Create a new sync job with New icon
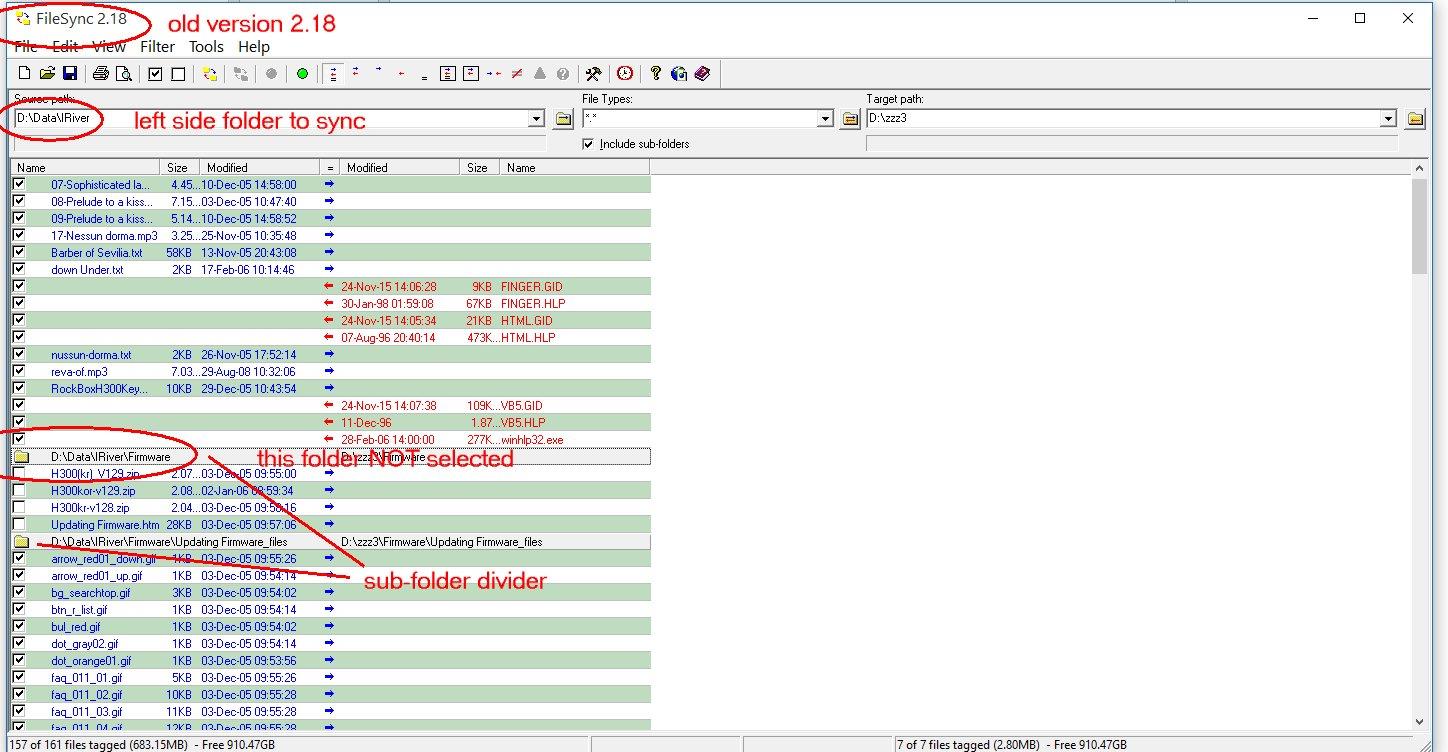Image resolution: width=1448 pixels, height=752 pixels. tap(25, 73)
